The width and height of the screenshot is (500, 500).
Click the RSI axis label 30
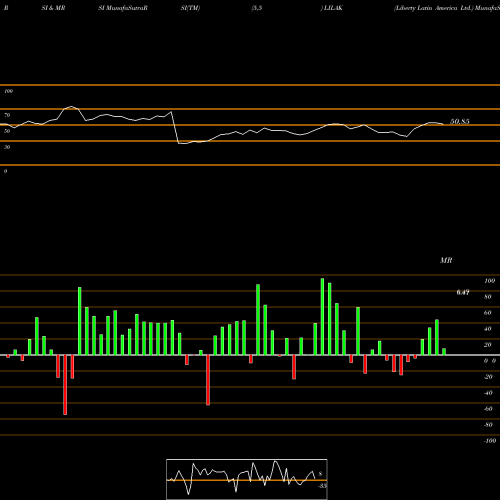click(7, 147)
